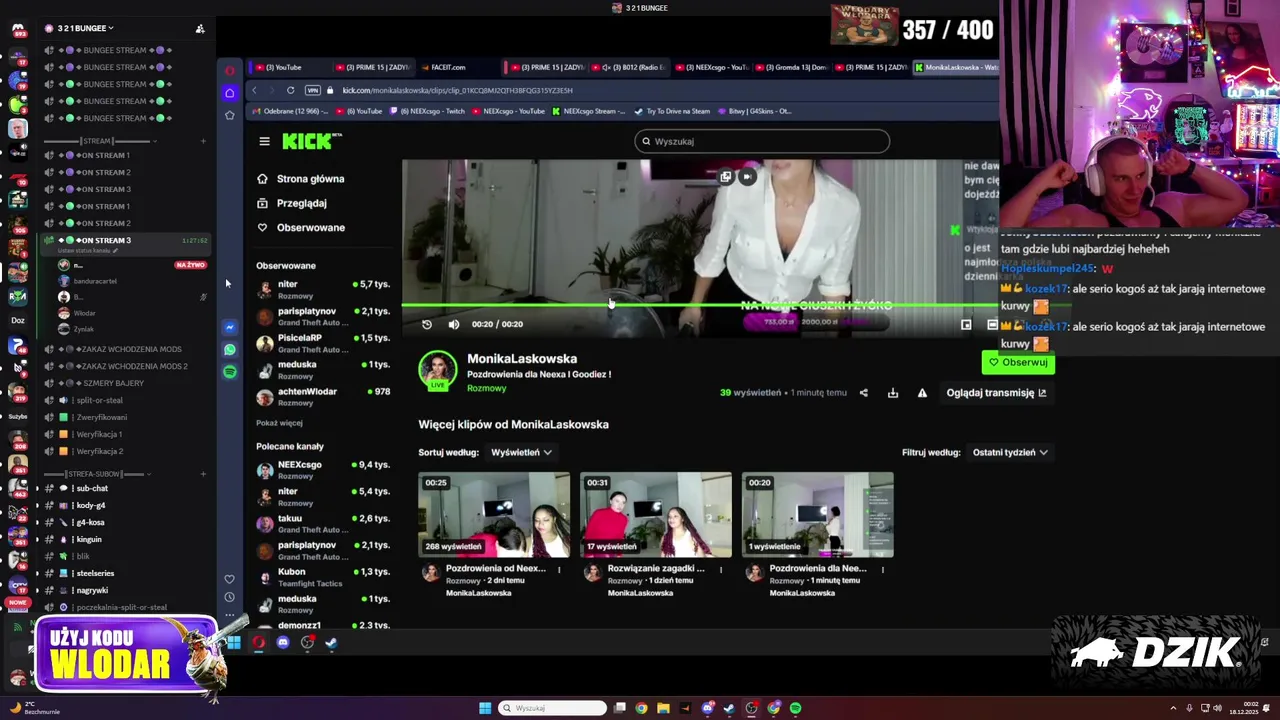Click the VPN badge in address bar
The image size is (1280, 720).
click(313, 90)
